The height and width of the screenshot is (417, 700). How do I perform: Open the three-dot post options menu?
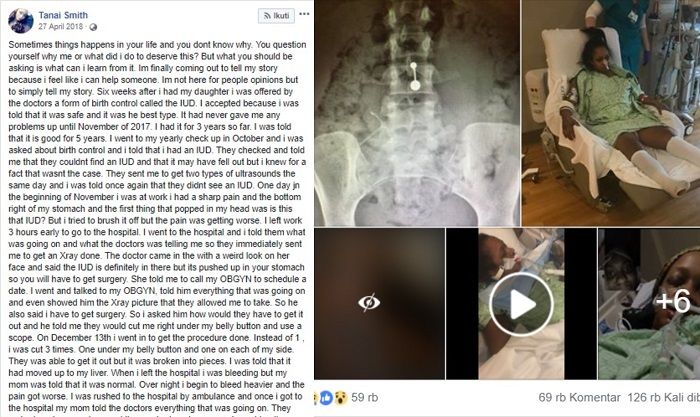[x=304, y=14]
